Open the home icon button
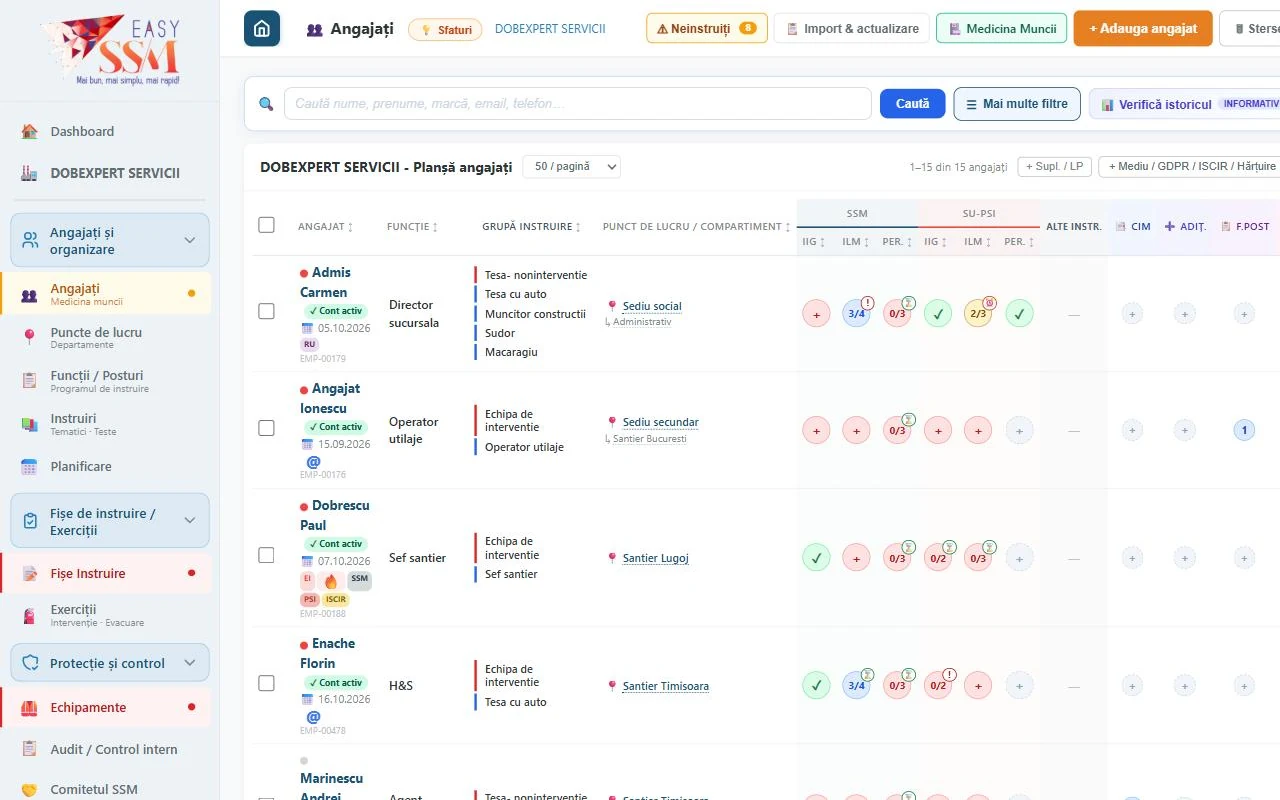Screen dimensions: 1280x800 (262, 28)
